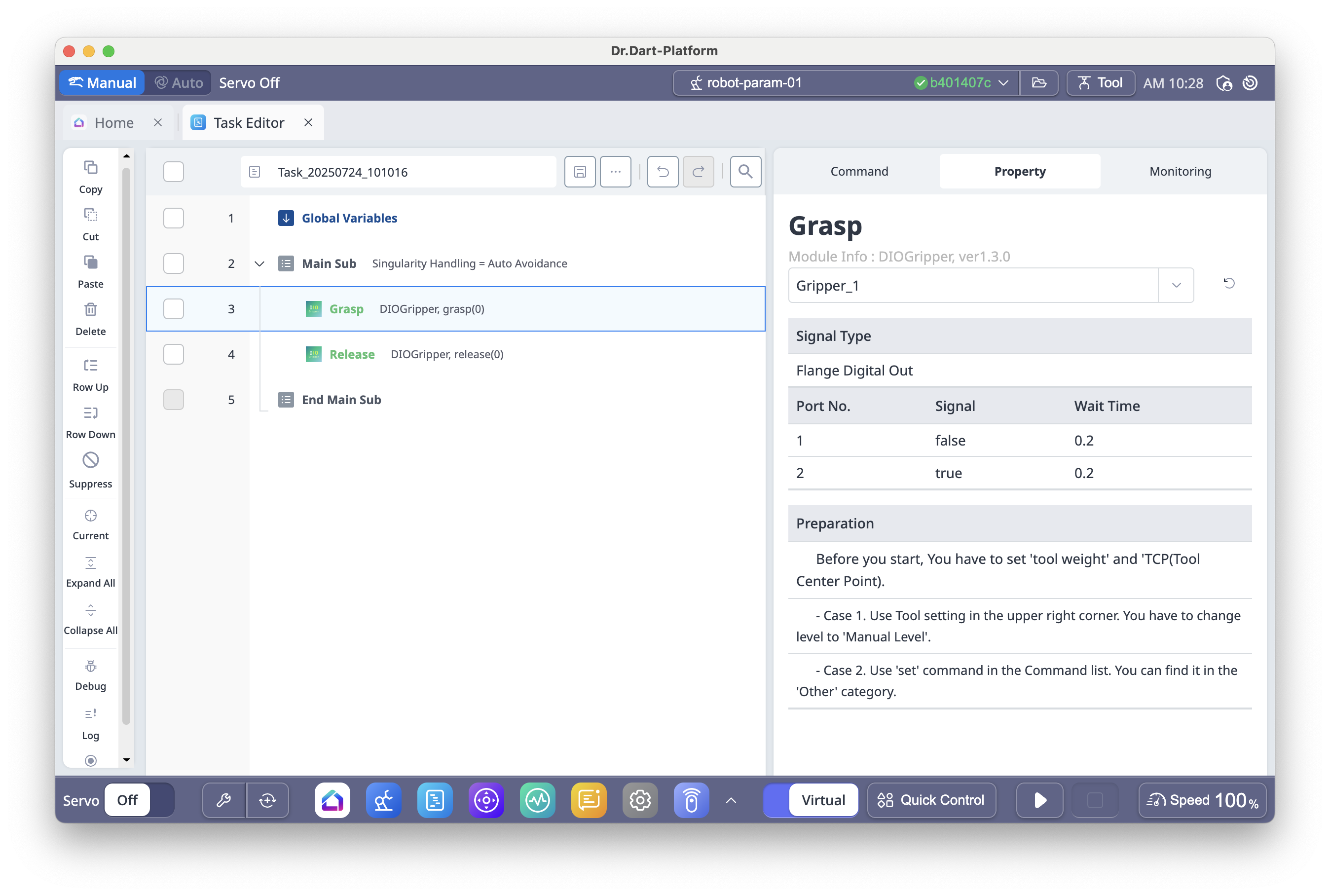Check the Release row checkbox
Screen dimensions: 1330x896
coord(174,354)
